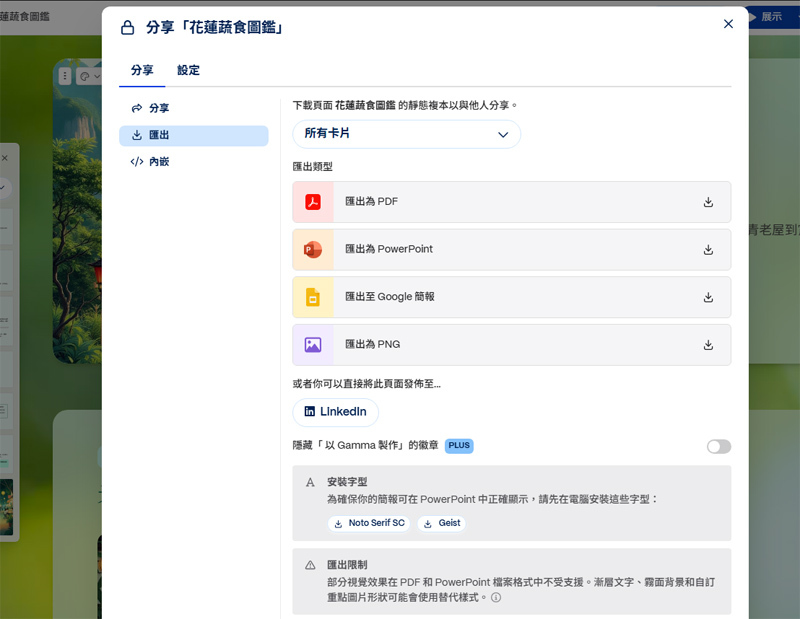Click the download icon on the 匯出為 PNG row
This screenshot has height=619, width=800.
(707, 345)
